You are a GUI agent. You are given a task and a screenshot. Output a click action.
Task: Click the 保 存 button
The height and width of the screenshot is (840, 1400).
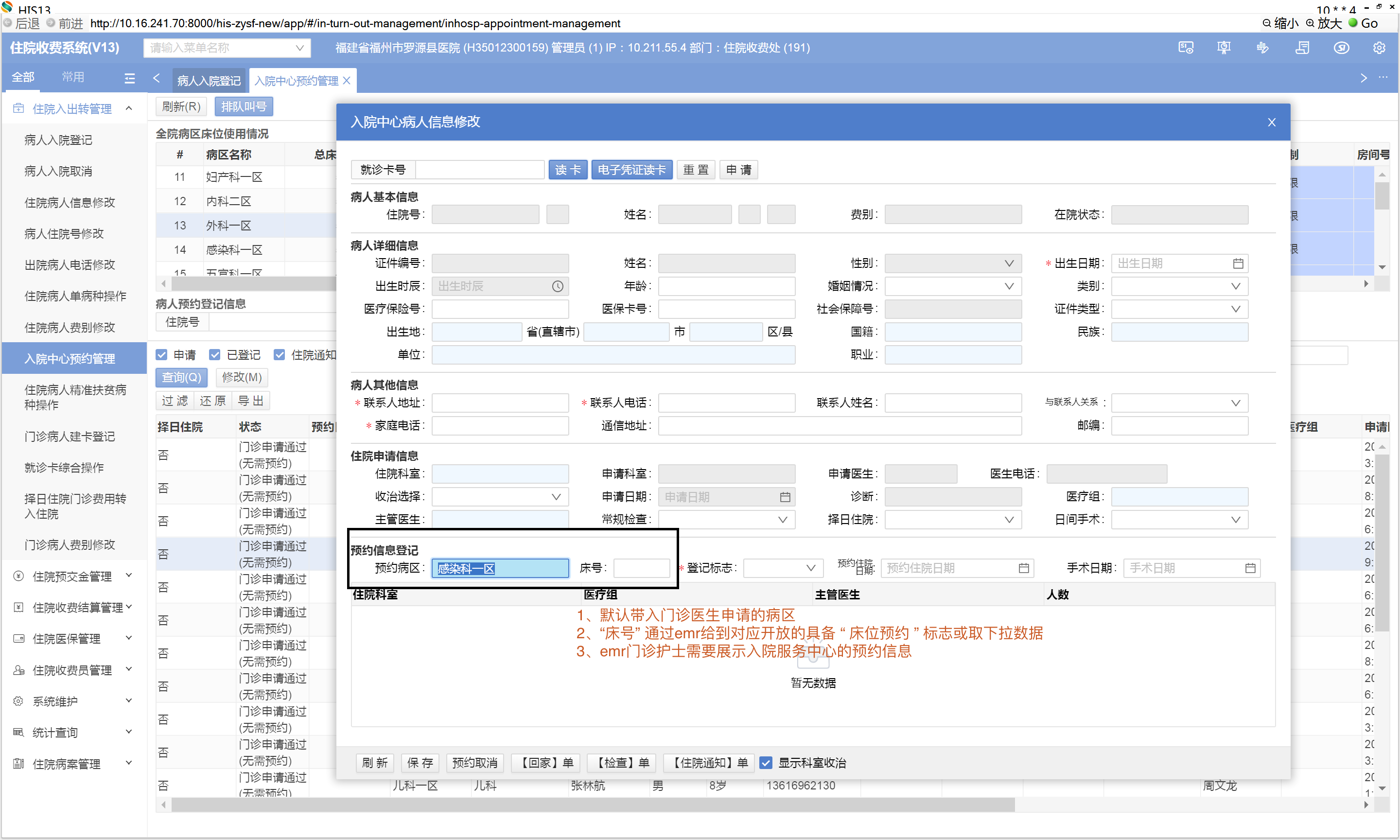pyautogui.click(x=420, y=762)
